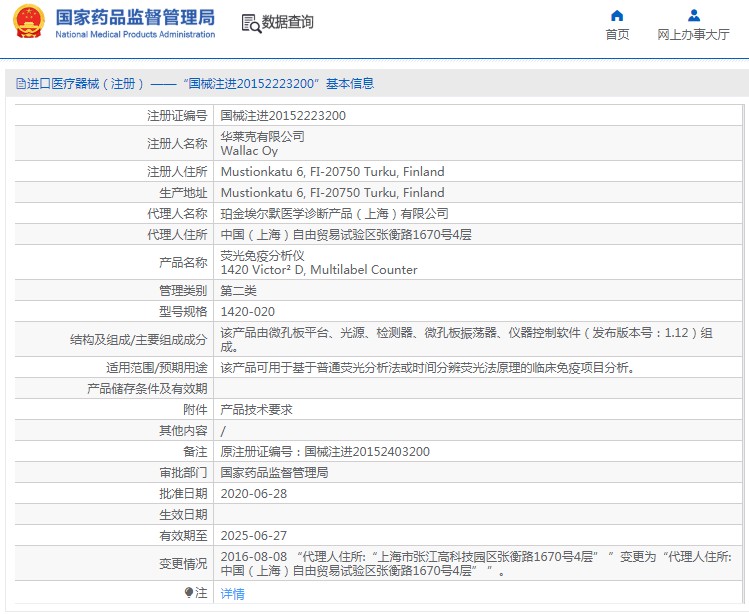The width and height of the screenshot is (749, 614).
Task: Click the 附件 row label
Action: (195, 409)
